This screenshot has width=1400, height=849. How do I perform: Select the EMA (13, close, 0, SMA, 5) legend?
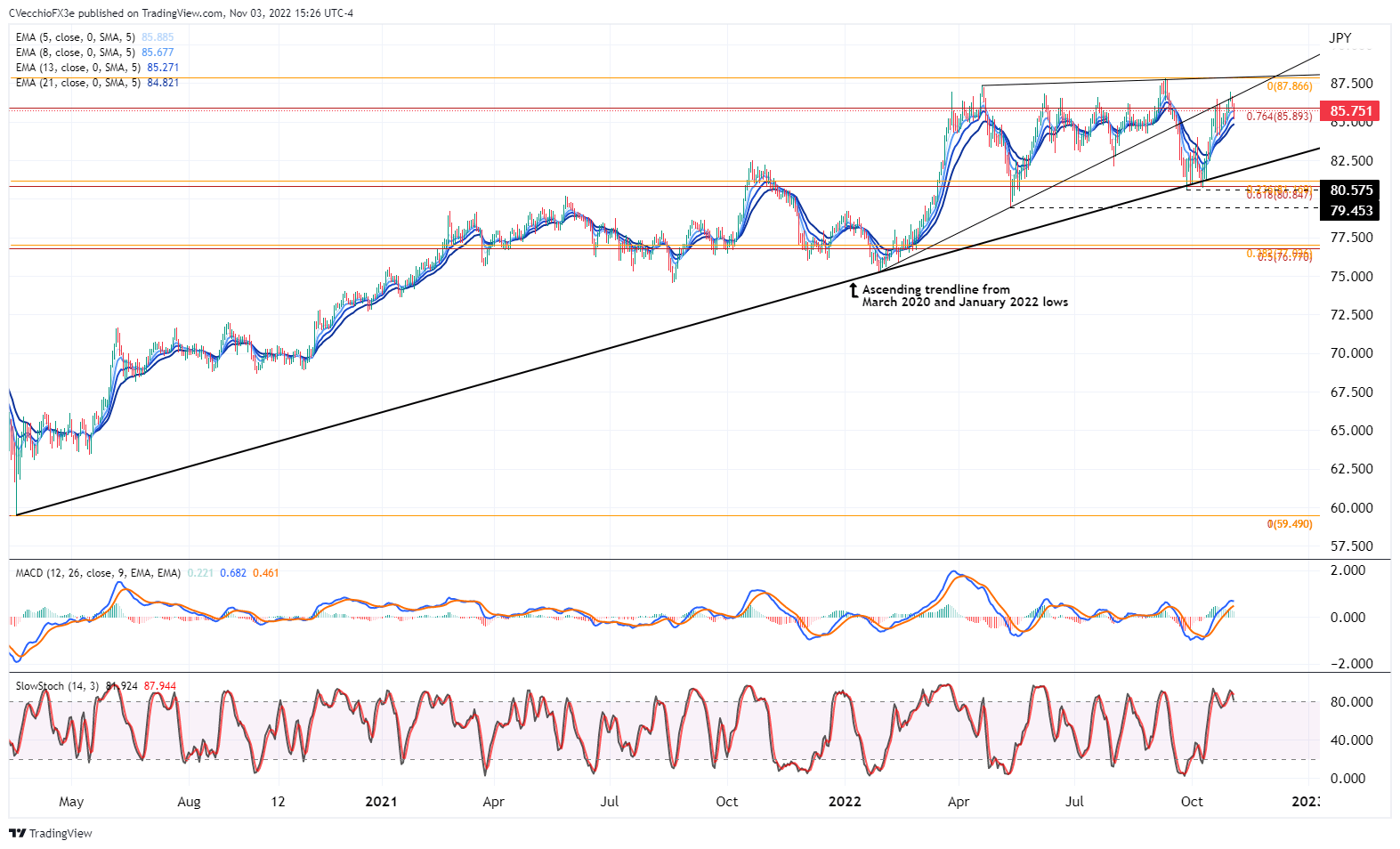click(x=78, y=68)
